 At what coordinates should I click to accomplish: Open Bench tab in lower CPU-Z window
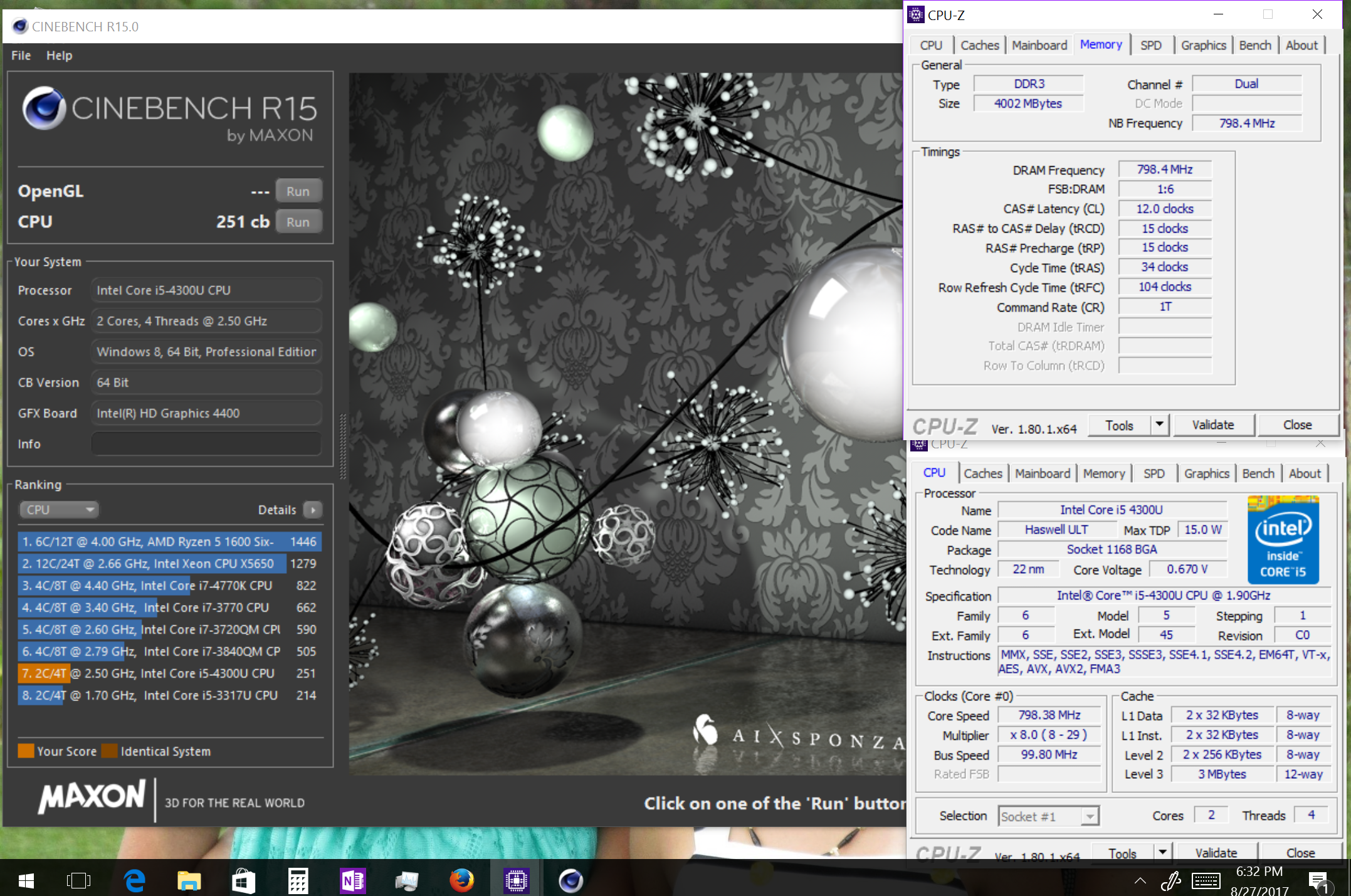coord(1258,473)
